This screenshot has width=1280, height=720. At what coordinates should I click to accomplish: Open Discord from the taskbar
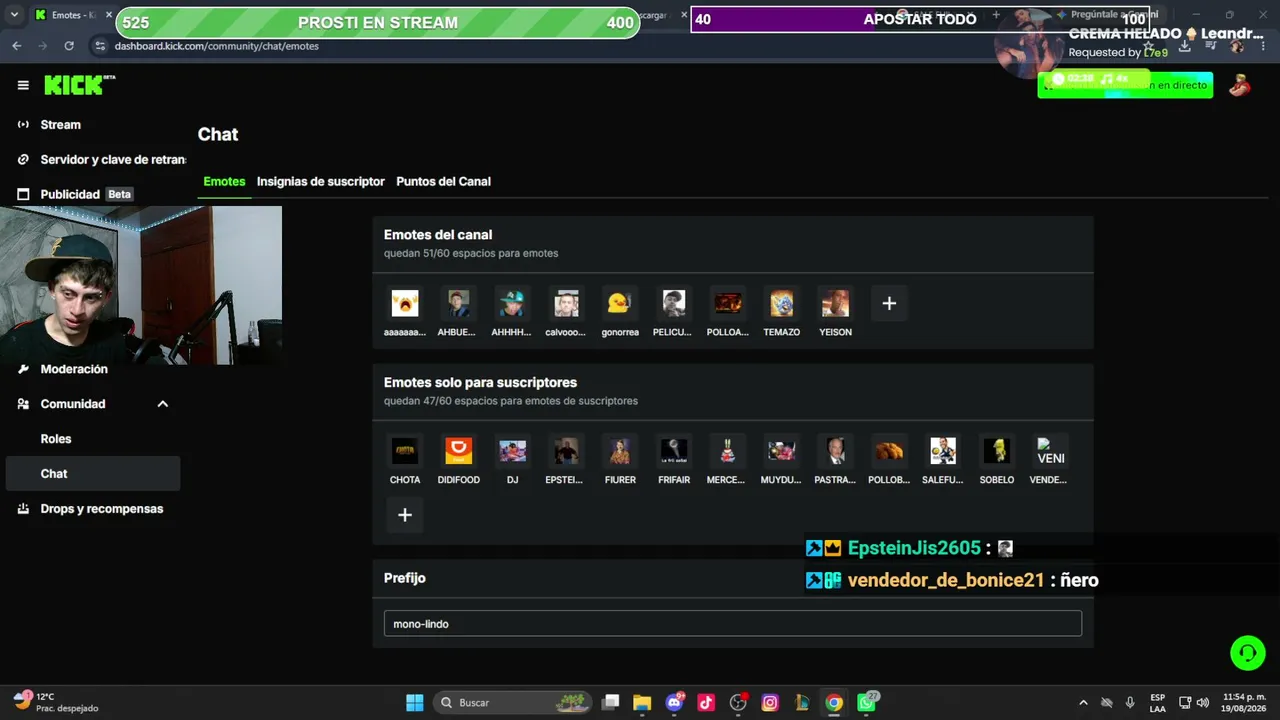675,703
